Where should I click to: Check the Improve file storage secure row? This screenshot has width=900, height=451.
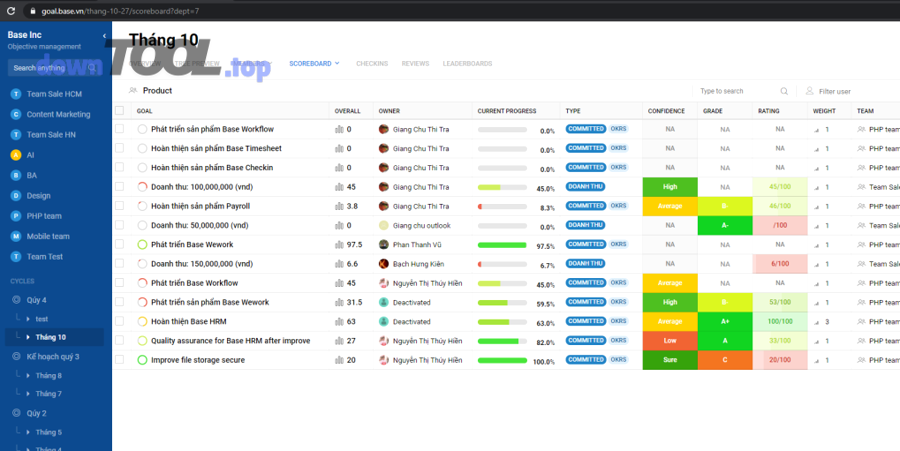120,360
